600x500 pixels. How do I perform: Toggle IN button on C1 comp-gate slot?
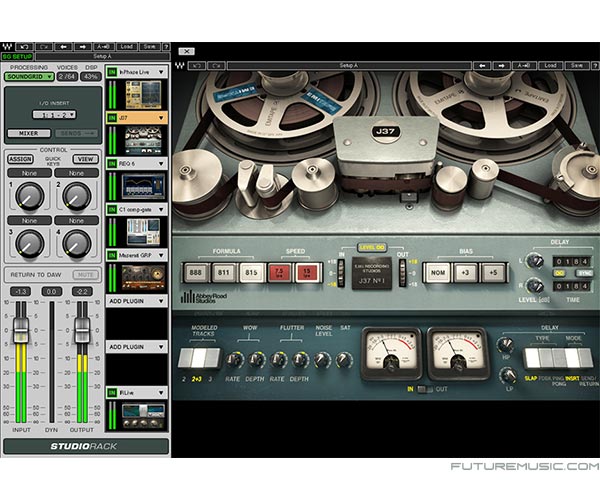[112, 210]
